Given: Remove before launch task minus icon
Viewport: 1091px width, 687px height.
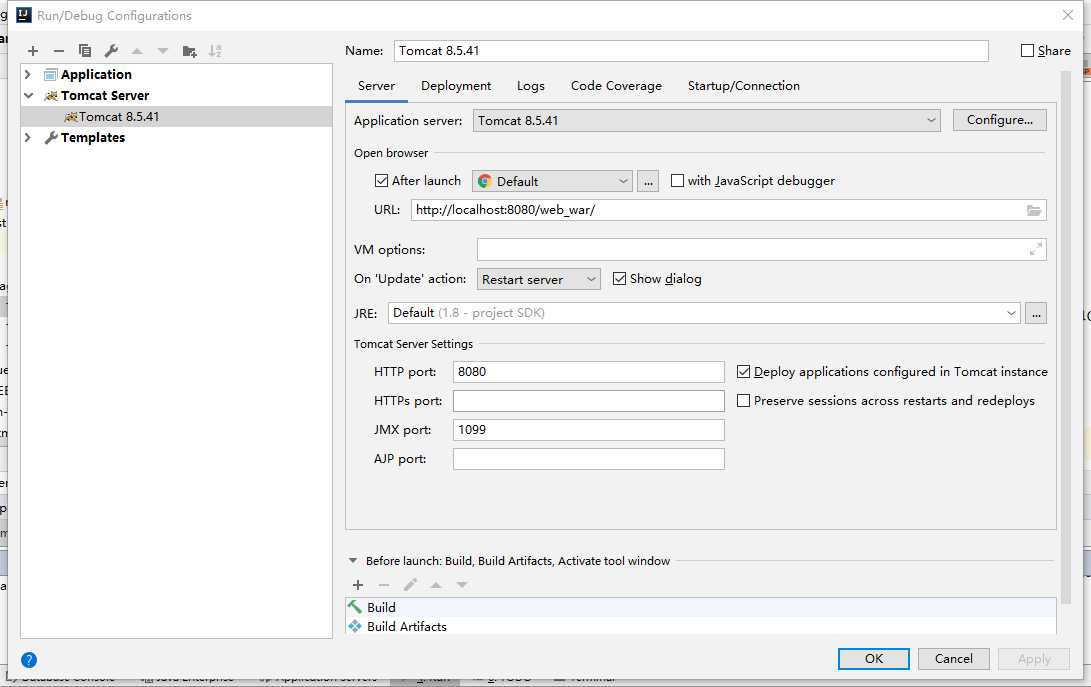Looking at the screenshot, I should [x=383, y=585].
